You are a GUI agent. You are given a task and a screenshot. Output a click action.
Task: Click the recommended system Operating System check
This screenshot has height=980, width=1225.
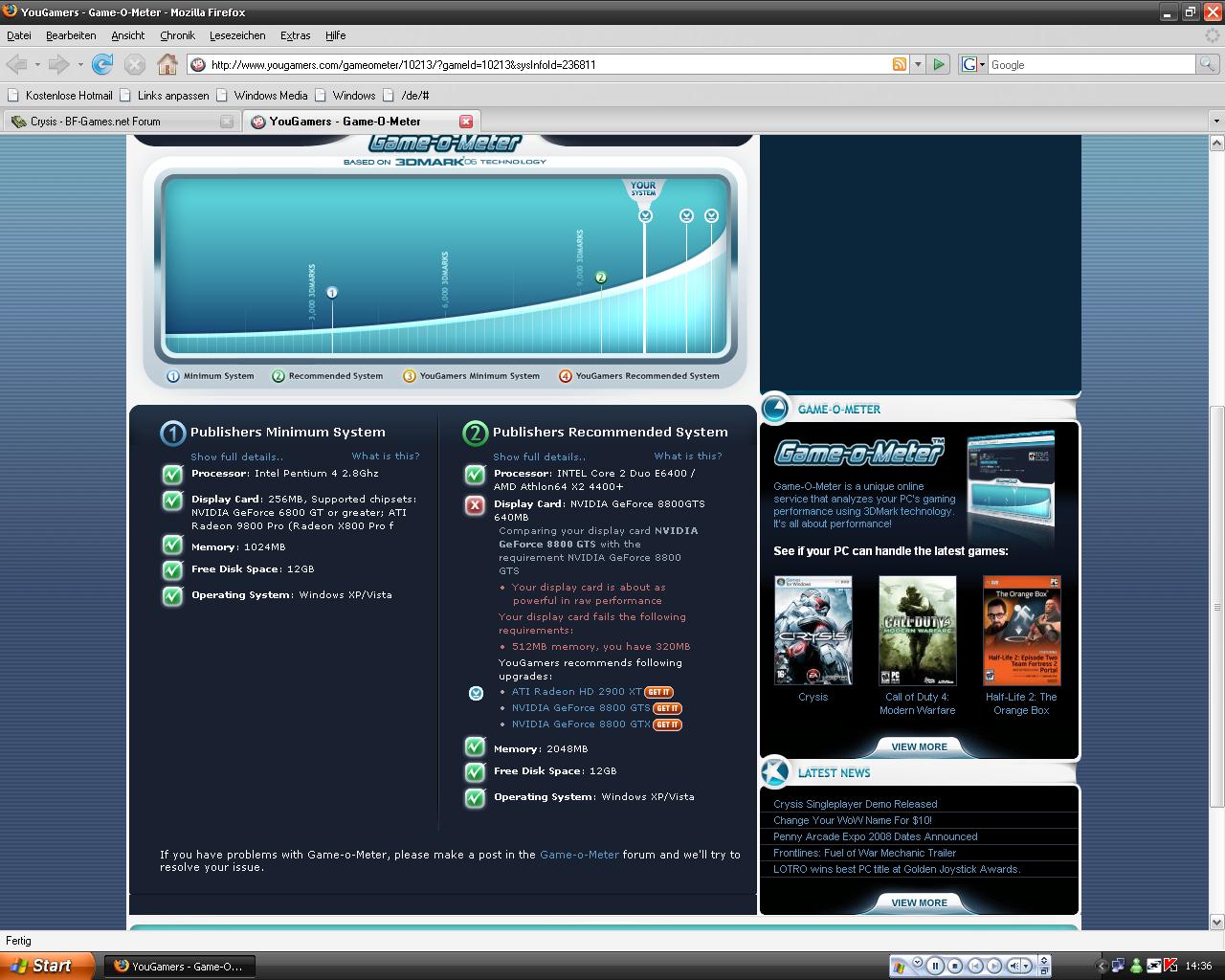475,797
